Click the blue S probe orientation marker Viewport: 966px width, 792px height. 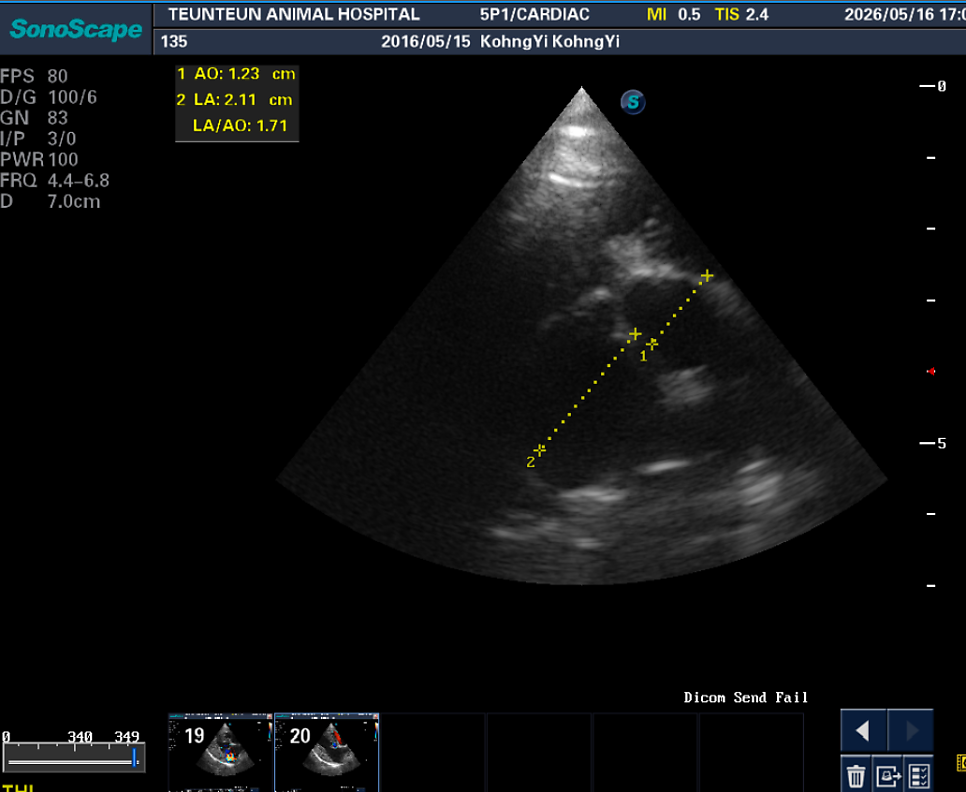[x=633, y=102]
